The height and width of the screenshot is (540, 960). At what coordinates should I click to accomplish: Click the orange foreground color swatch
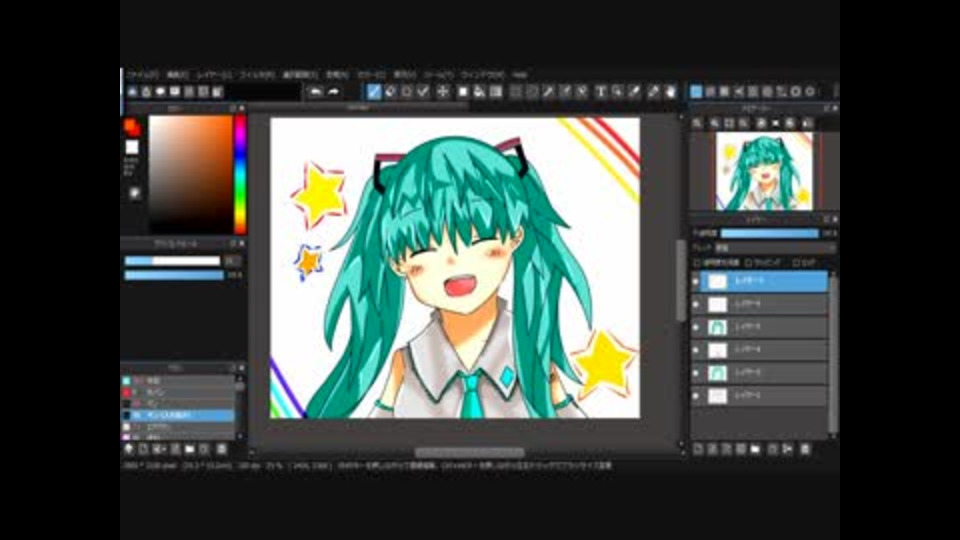click(x=131, y=127)
